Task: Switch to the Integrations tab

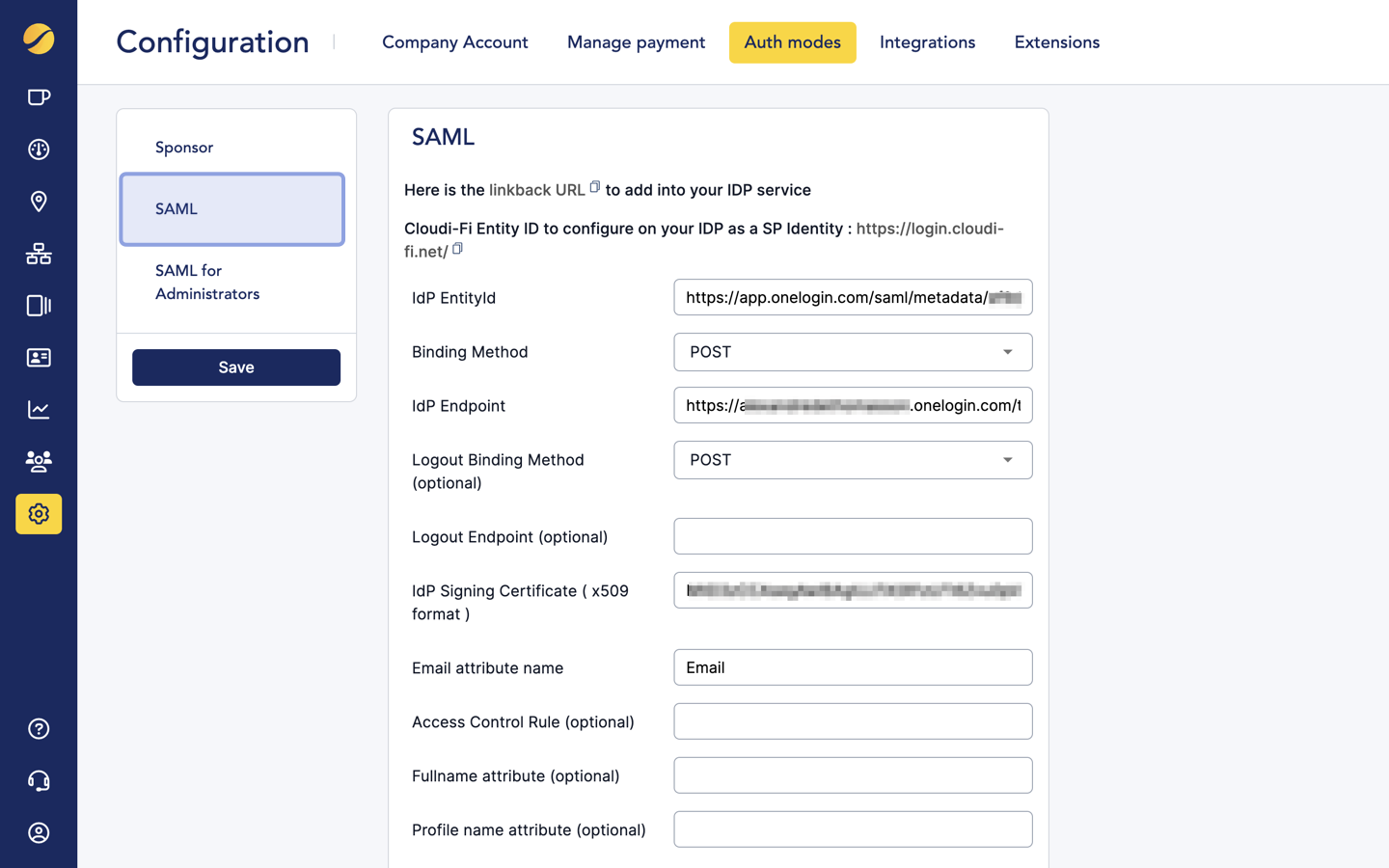Action: tap(927, 42)
